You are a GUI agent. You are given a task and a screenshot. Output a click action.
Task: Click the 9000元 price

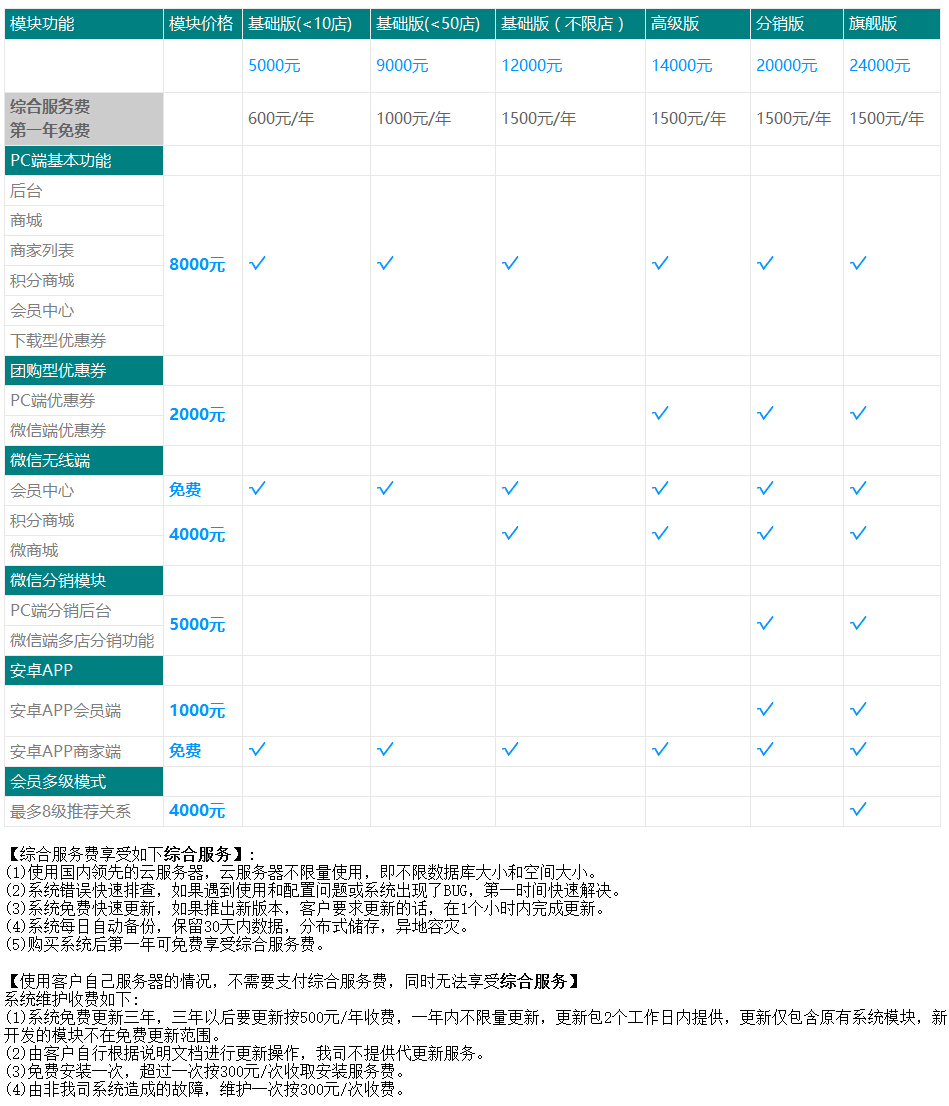click(402, 66)
